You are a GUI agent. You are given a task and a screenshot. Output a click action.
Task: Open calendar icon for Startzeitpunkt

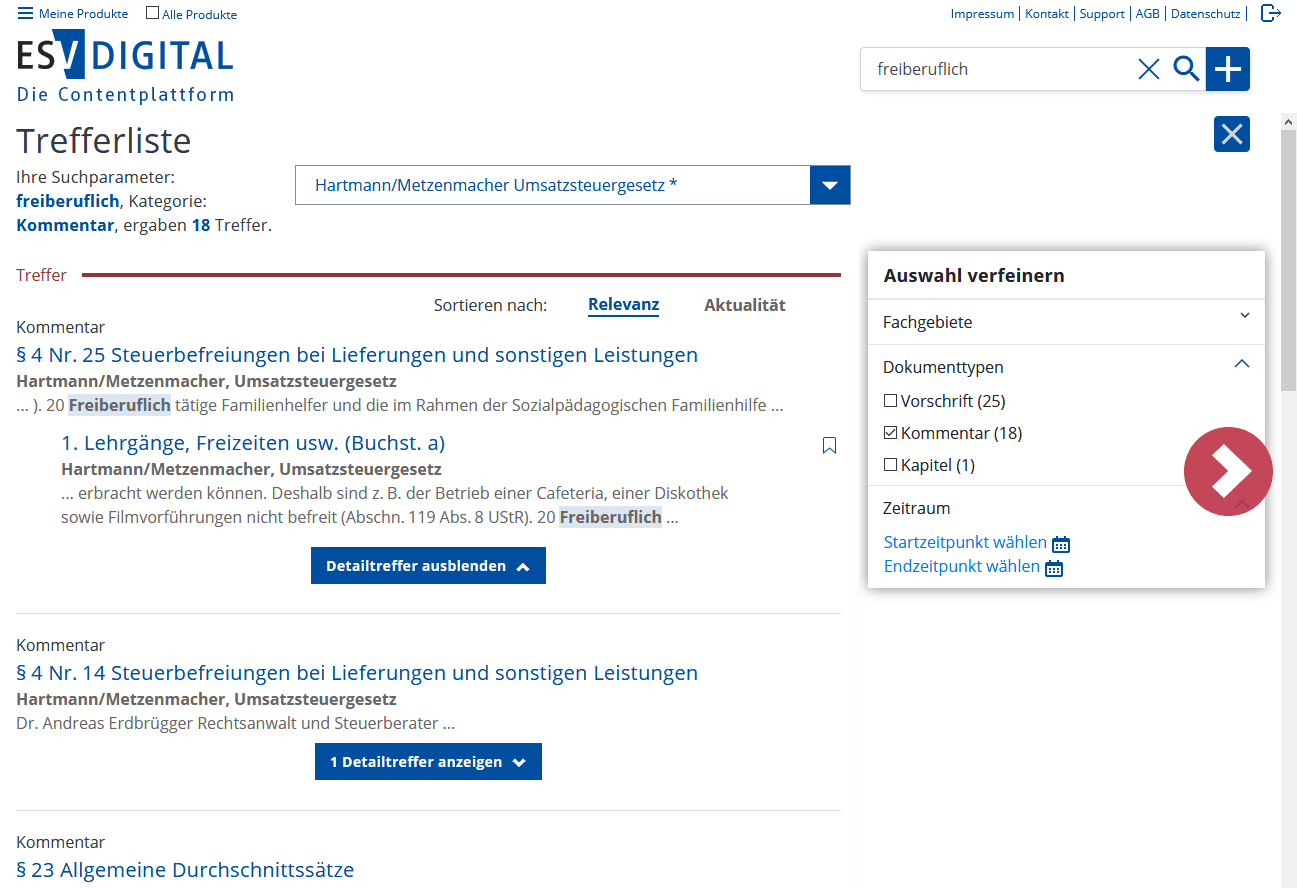pos(1061,544)
